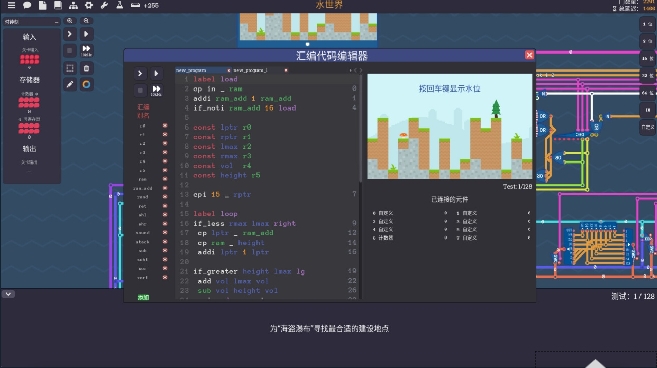This screenshot has width=657, height=368.
Task: Remove the r0 alias with its red X
Action: 165,125
